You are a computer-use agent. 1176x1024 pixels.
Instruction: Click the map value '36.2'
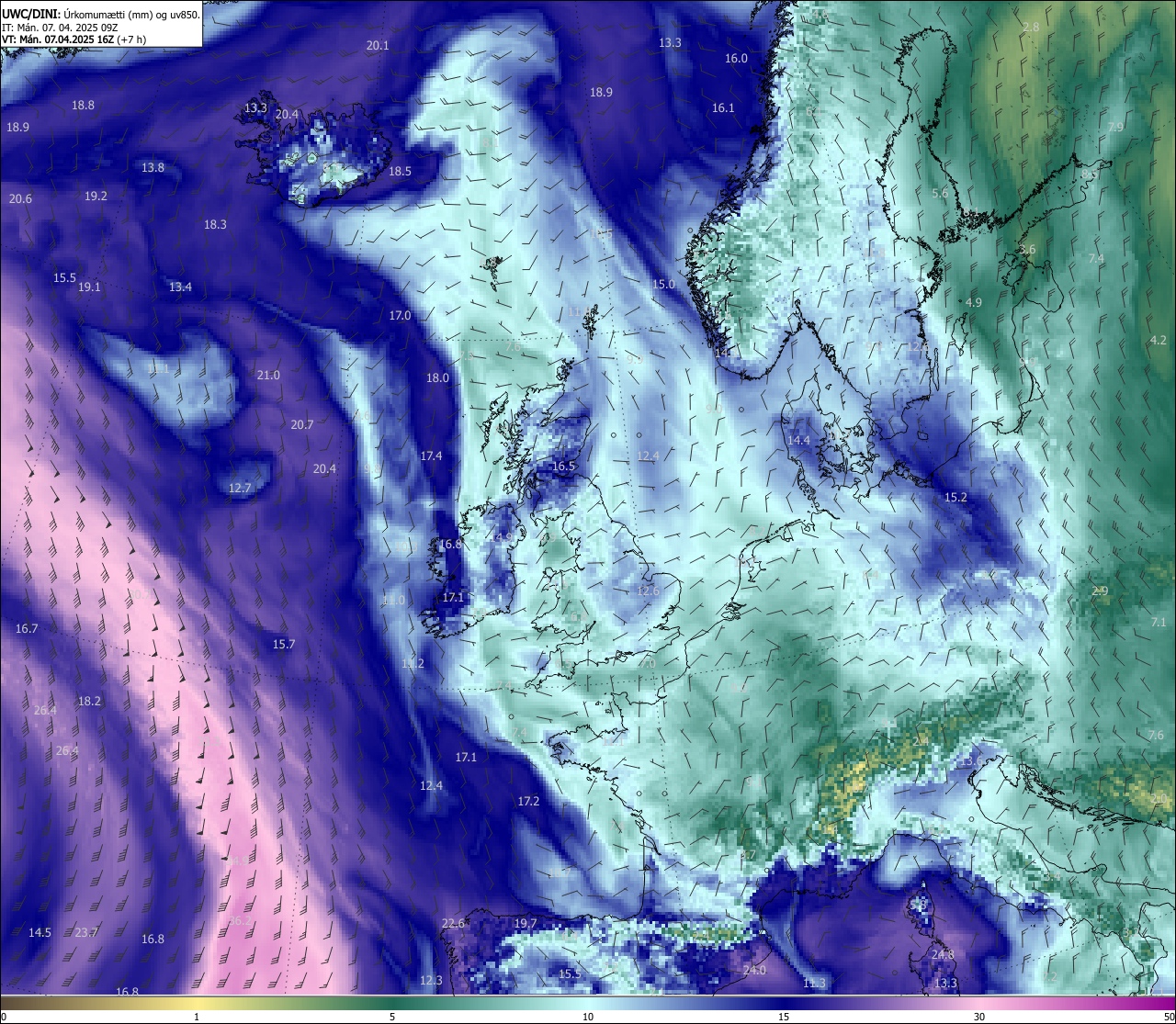click(240, 921)
